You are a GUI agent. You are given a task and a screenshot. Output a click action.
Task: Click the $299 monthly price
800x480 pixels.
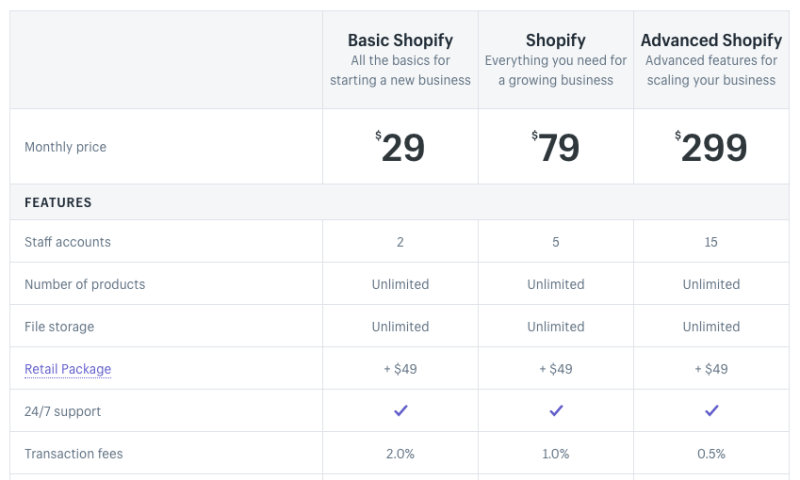[711, 147]
